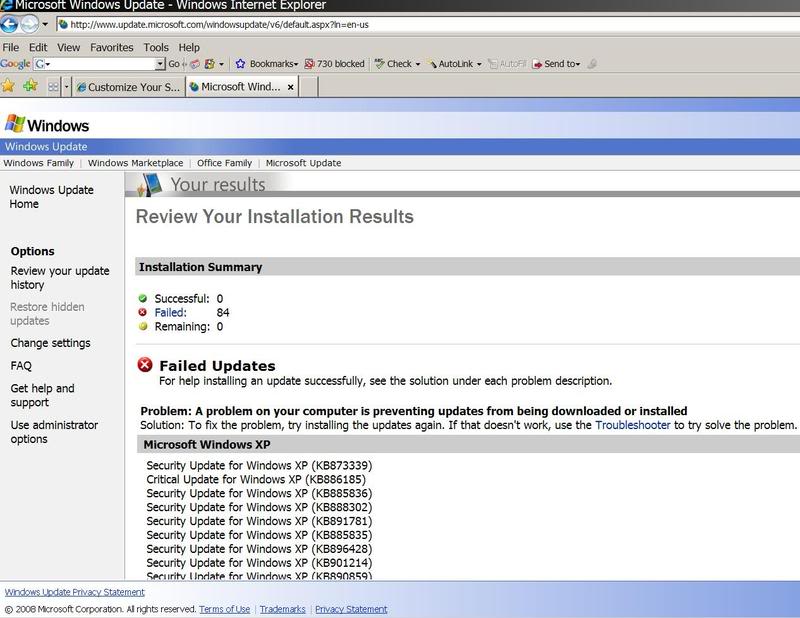The image size is (800, 618).
Task: Expand the Check dropdown arrow
Action: click(418, 64)
